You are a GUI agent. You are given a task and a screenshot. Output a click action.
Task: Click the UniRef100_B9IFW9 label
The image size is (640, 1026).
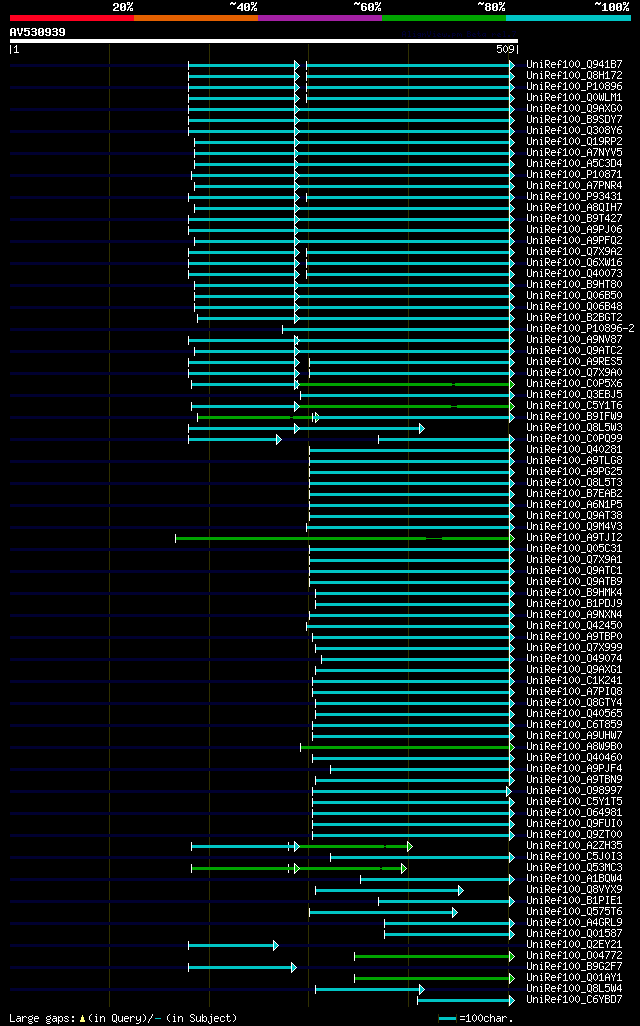(575, 417)
